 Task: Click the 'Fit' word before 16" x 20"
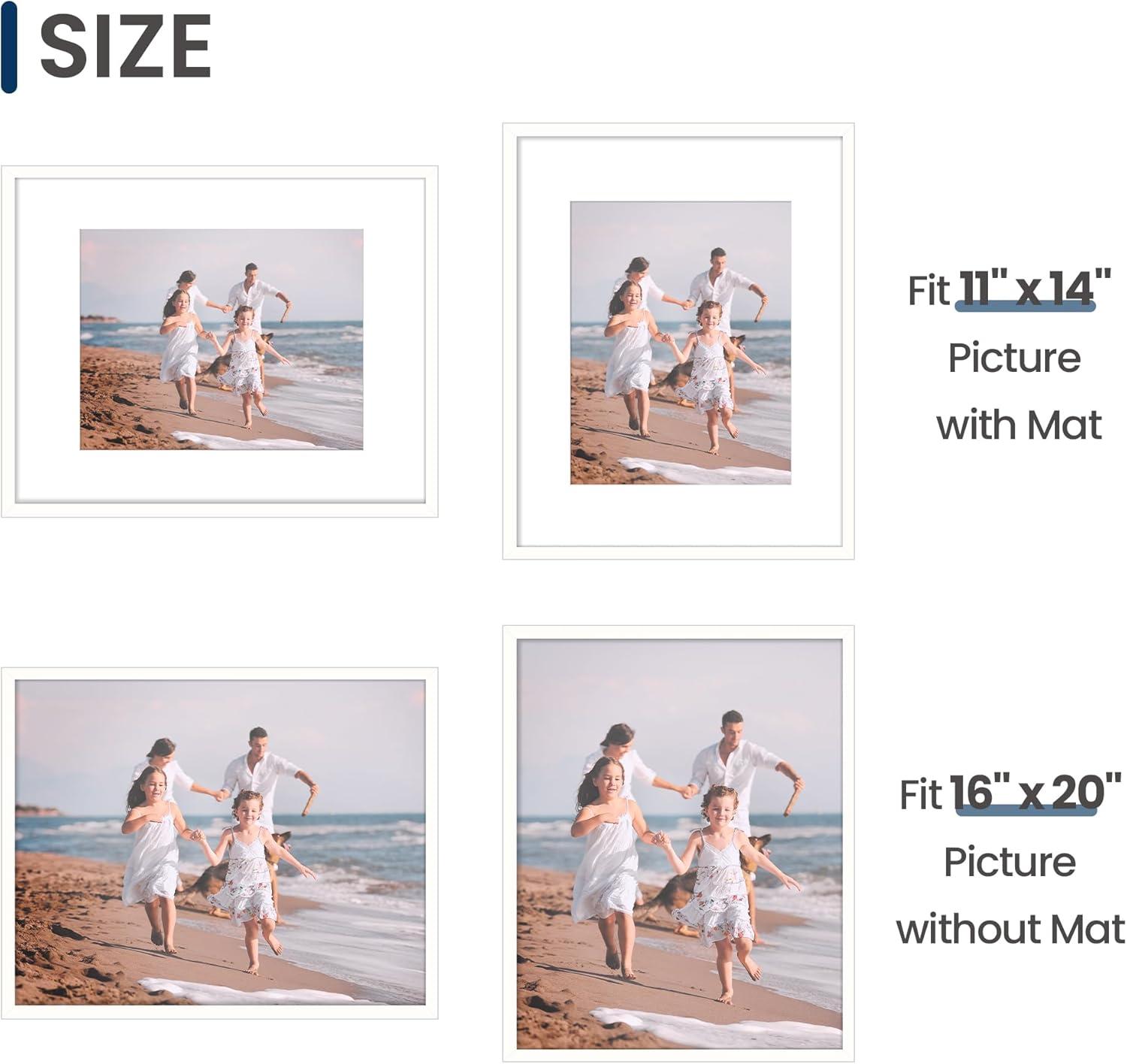click(921, 795)
